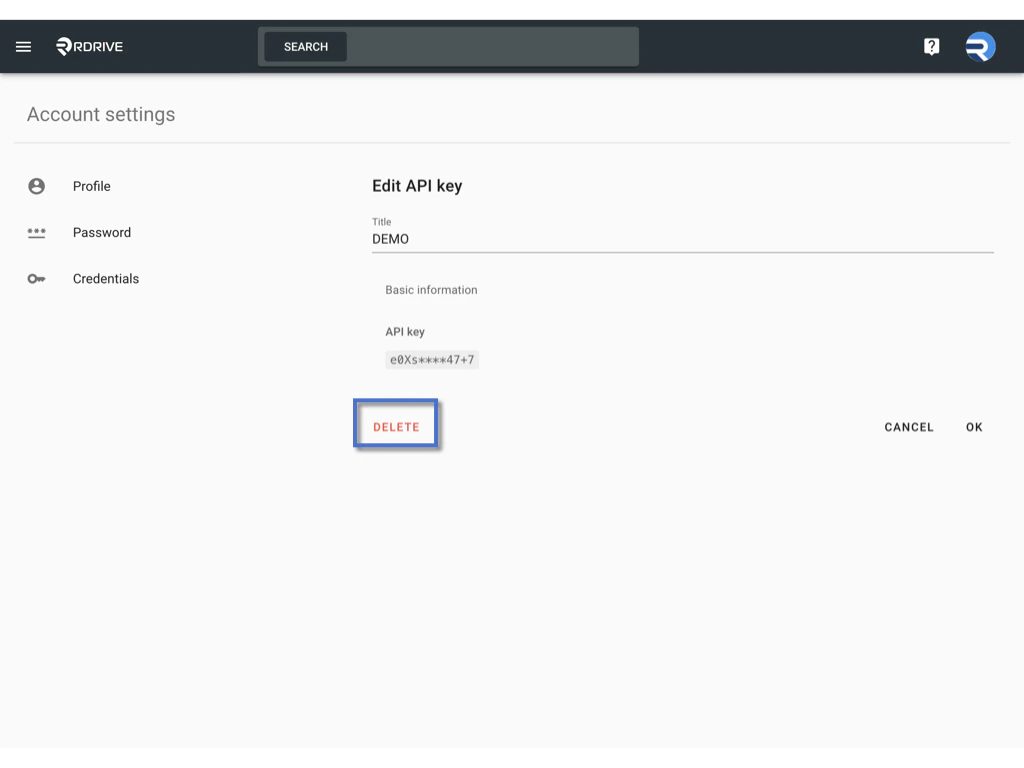This screenshot has height=768, width=1024.
Task: Open the hamburger navigation menu
Action: 23,46
